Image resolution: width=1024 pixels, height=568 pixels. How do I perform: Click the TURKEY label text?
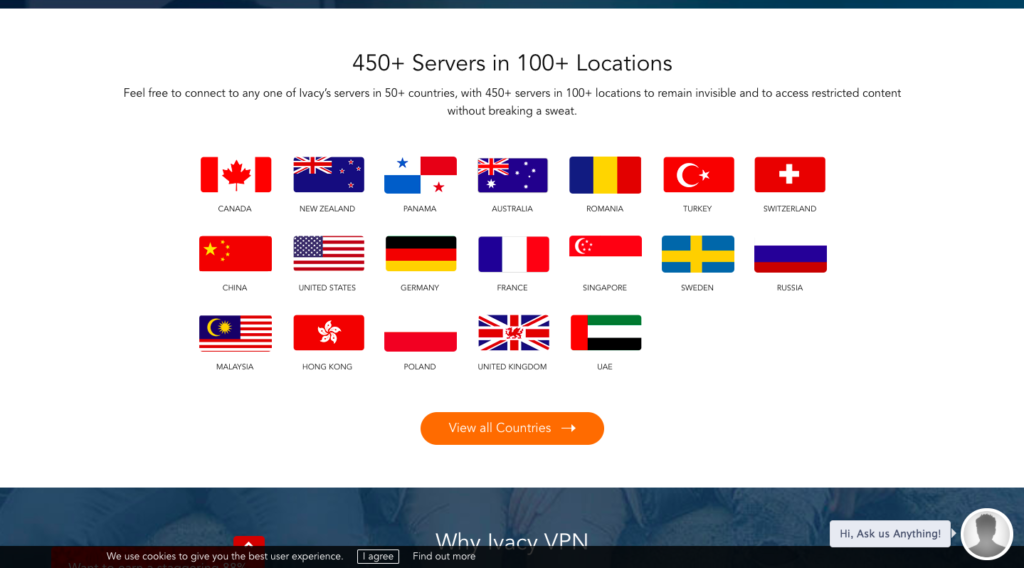coord(697,209)
